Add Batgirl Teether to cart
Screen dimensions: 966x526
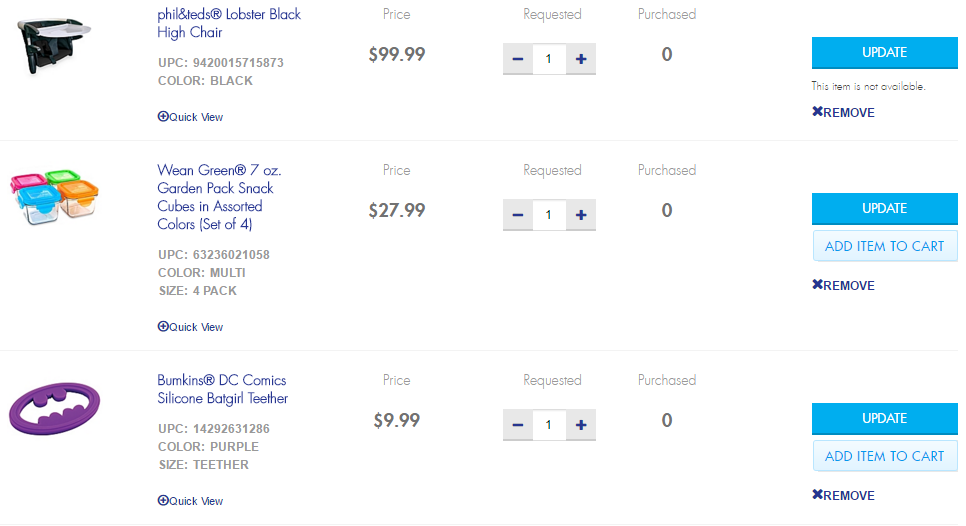tap(885, 456)
